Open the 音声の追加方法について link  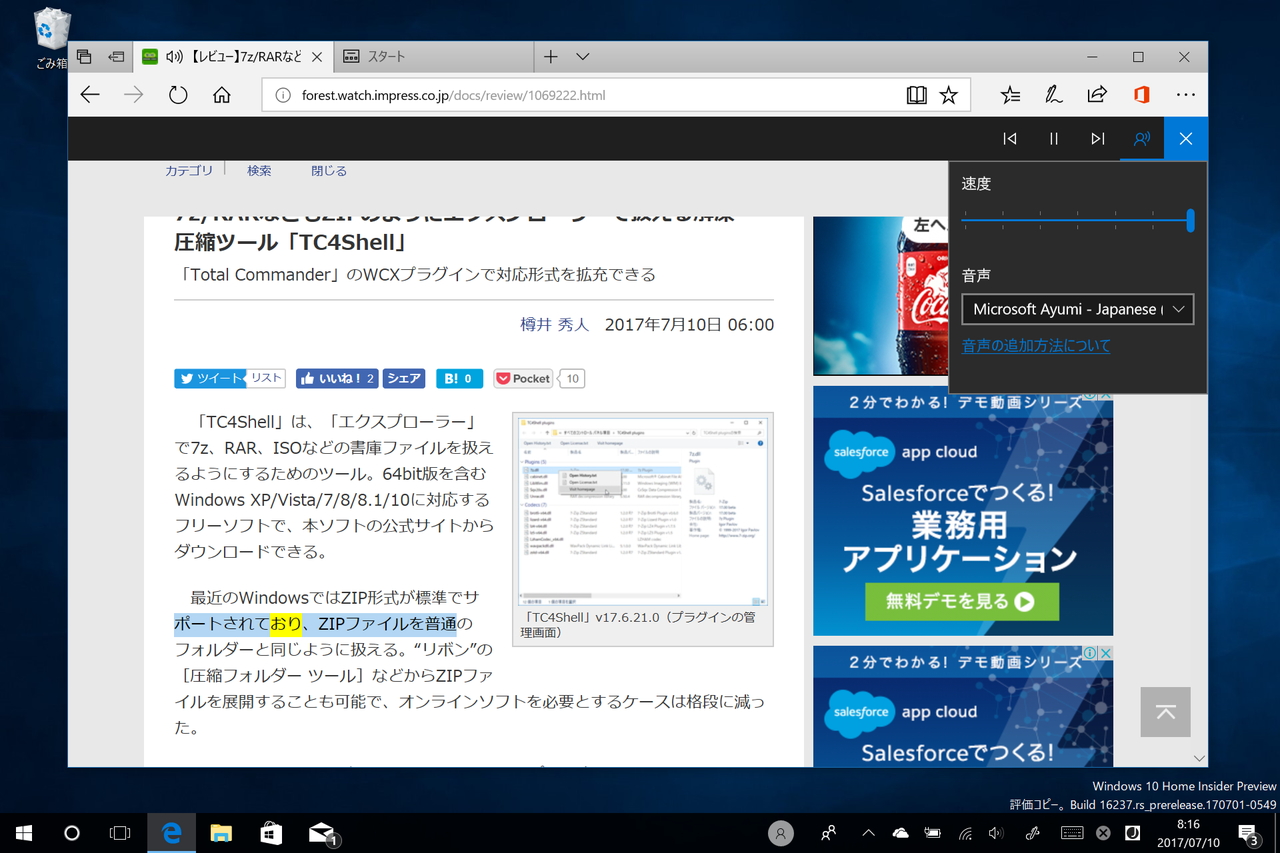point(1036,345)
